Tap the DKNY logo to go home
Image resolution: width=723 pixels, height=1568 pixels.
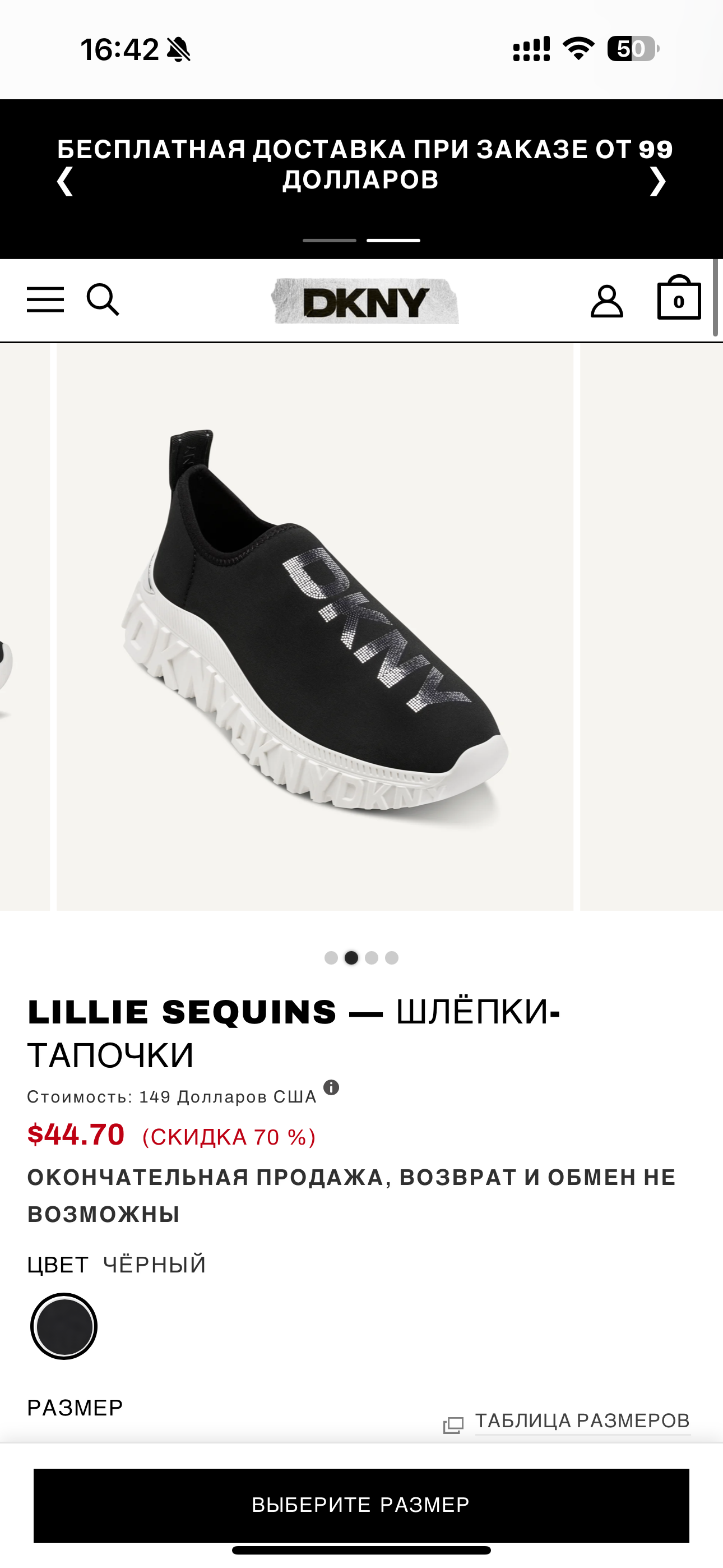click(365, 301)
